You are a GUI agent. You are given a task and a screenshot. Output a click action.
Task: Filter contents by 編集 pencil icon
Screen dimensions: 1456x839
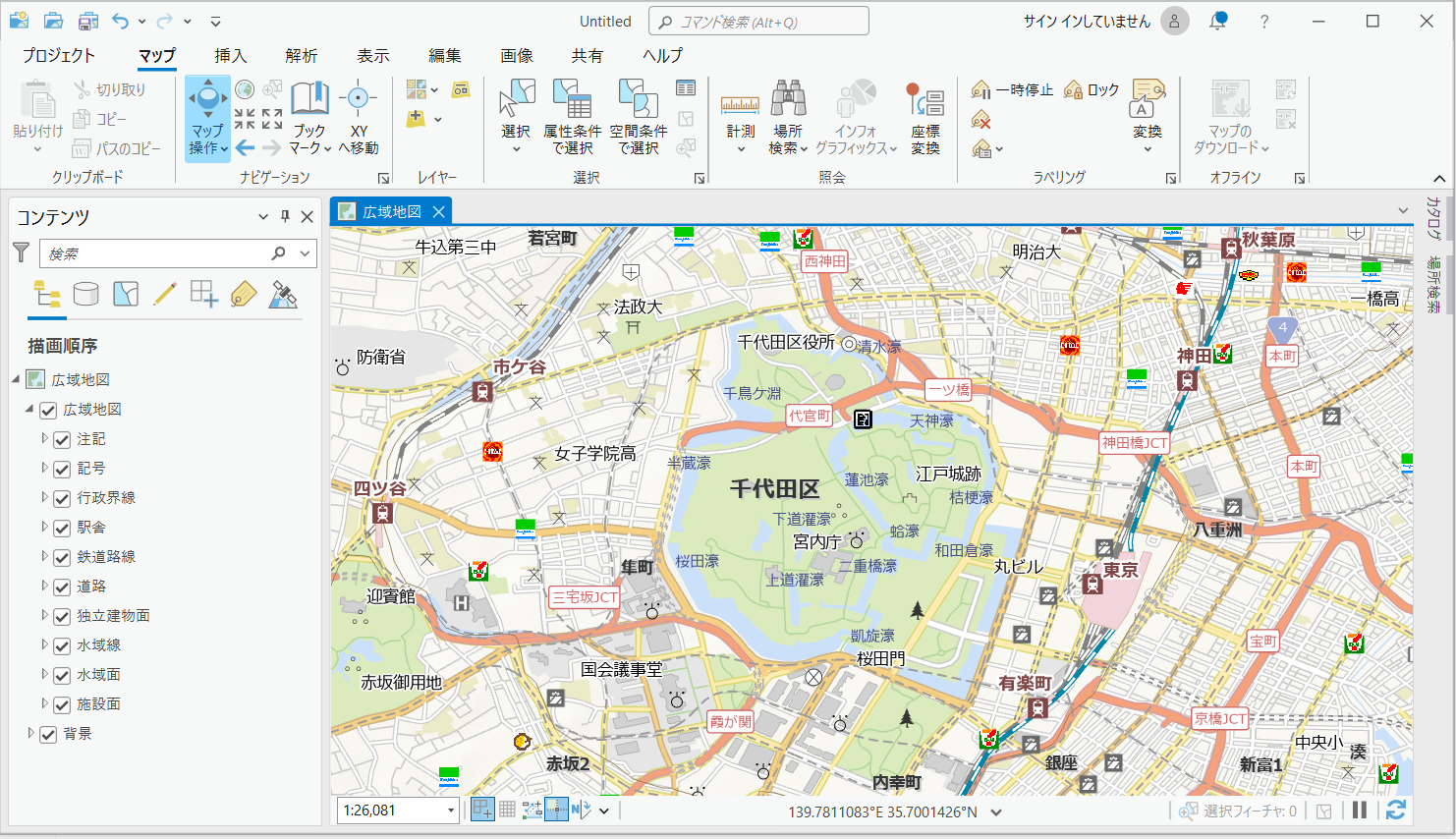(x=165, y=294)
